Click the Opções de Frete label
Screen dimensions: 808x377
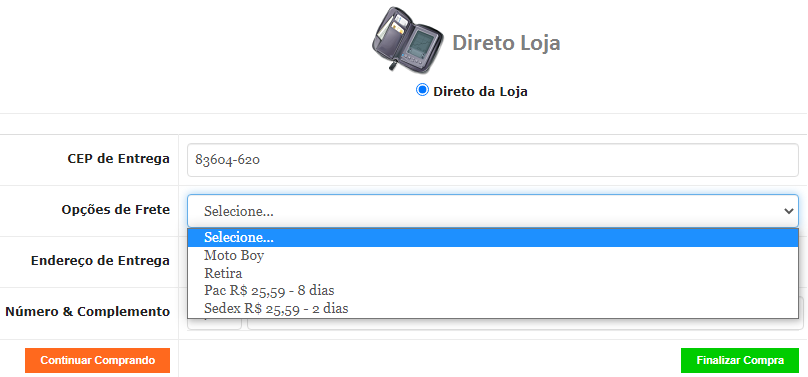[116, 210]
